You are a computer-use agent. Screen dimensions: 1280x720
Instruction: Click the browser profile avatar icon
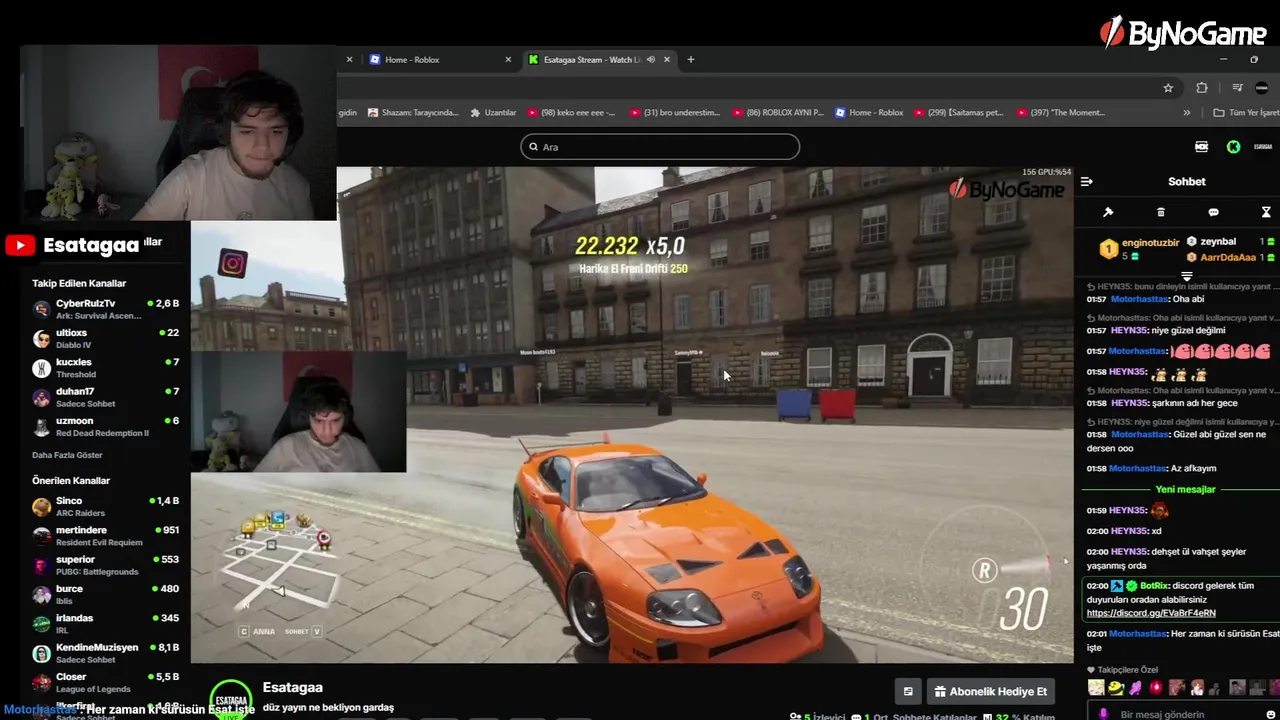1262,88
